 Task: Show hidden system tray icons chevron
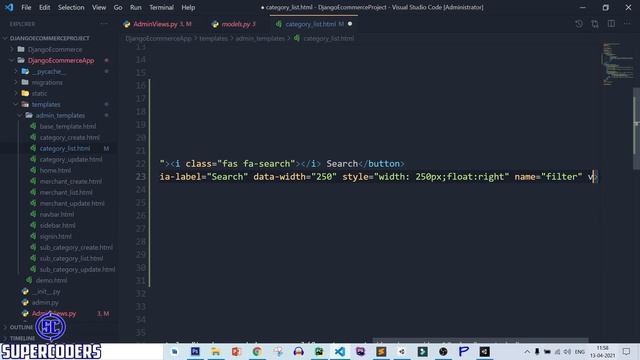[x=527, y=351]
